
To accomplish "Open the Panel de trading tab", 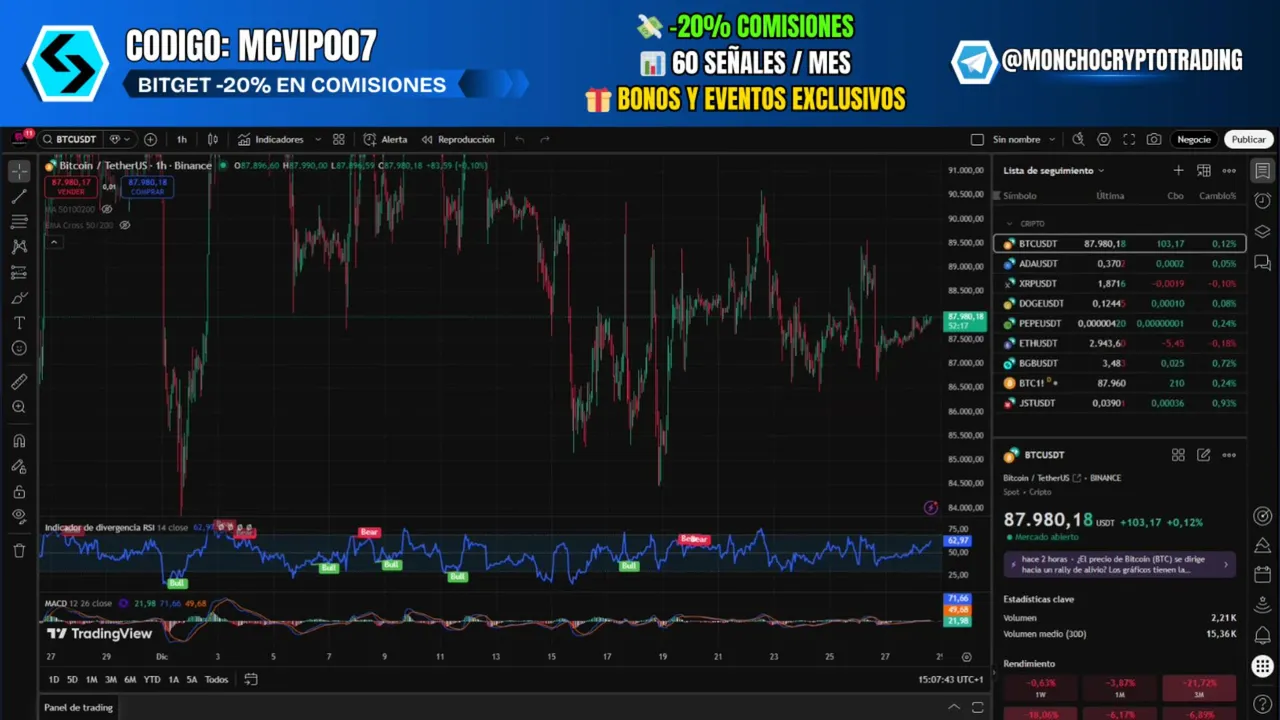I will click(78, 707).
